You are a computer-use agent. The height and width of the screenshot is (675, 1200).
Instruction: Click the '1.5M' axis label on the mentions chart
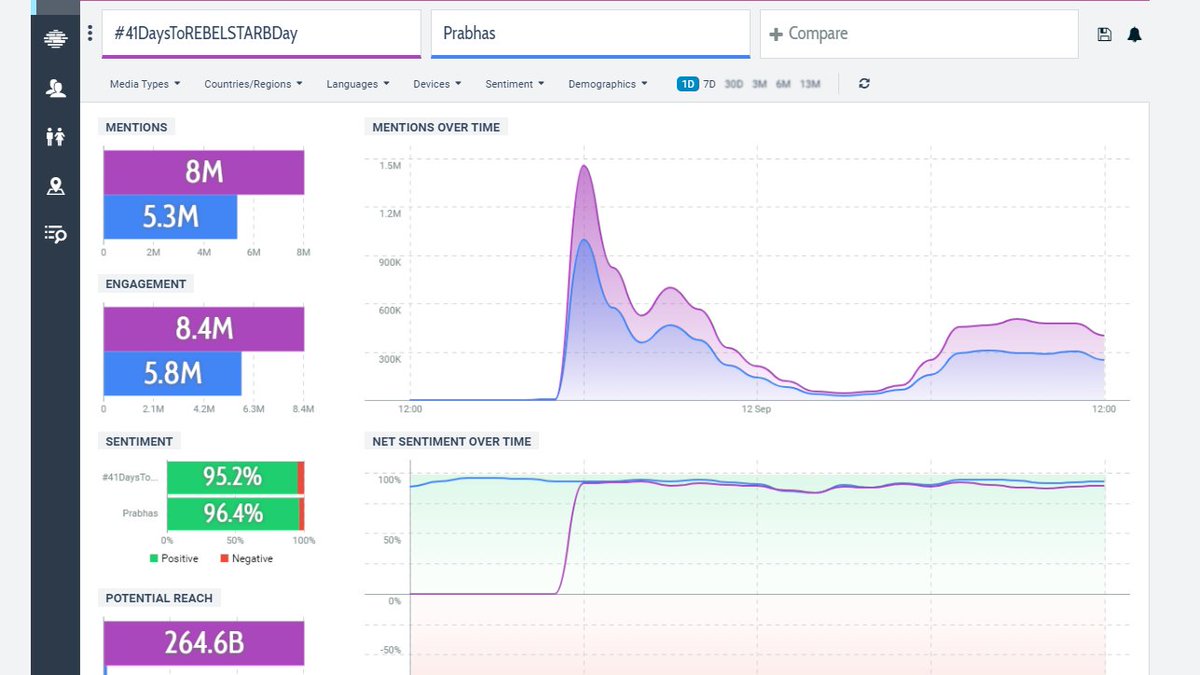click(x=390, y=166)
